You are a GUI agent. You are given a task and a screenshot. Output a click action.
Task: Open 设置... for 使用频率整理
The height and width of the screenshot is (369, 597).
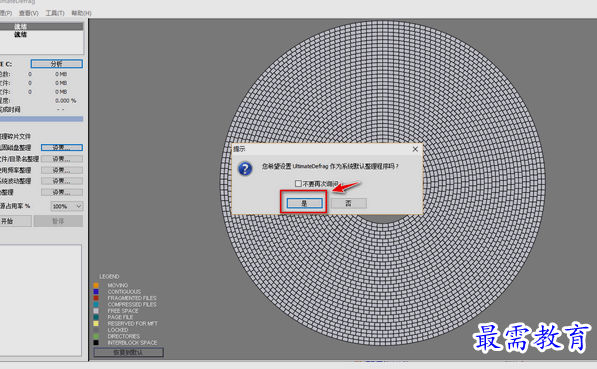pos(62,170)
